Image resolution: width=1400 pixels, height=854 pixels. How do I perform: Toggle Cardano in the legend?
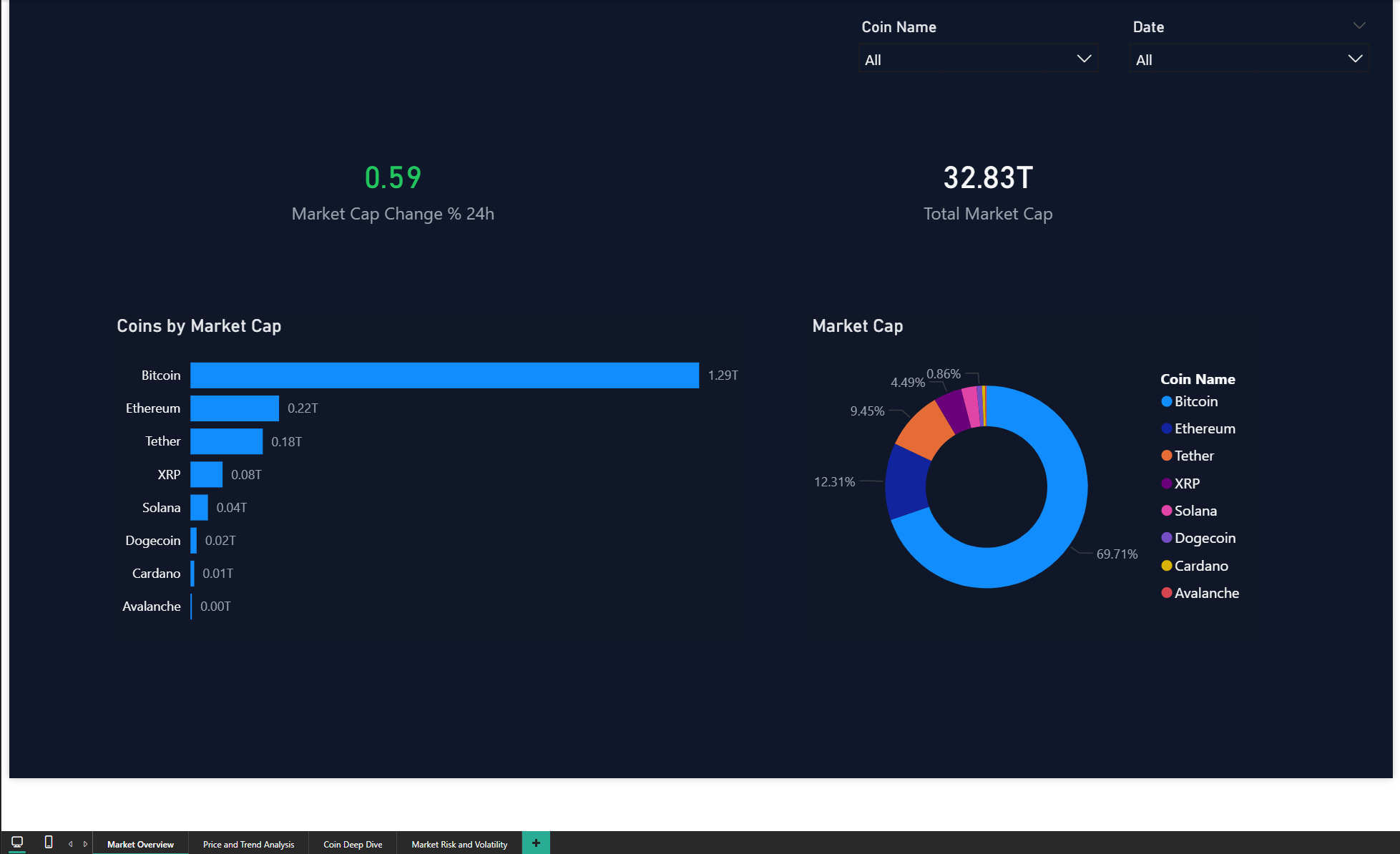click(1201, 565)
